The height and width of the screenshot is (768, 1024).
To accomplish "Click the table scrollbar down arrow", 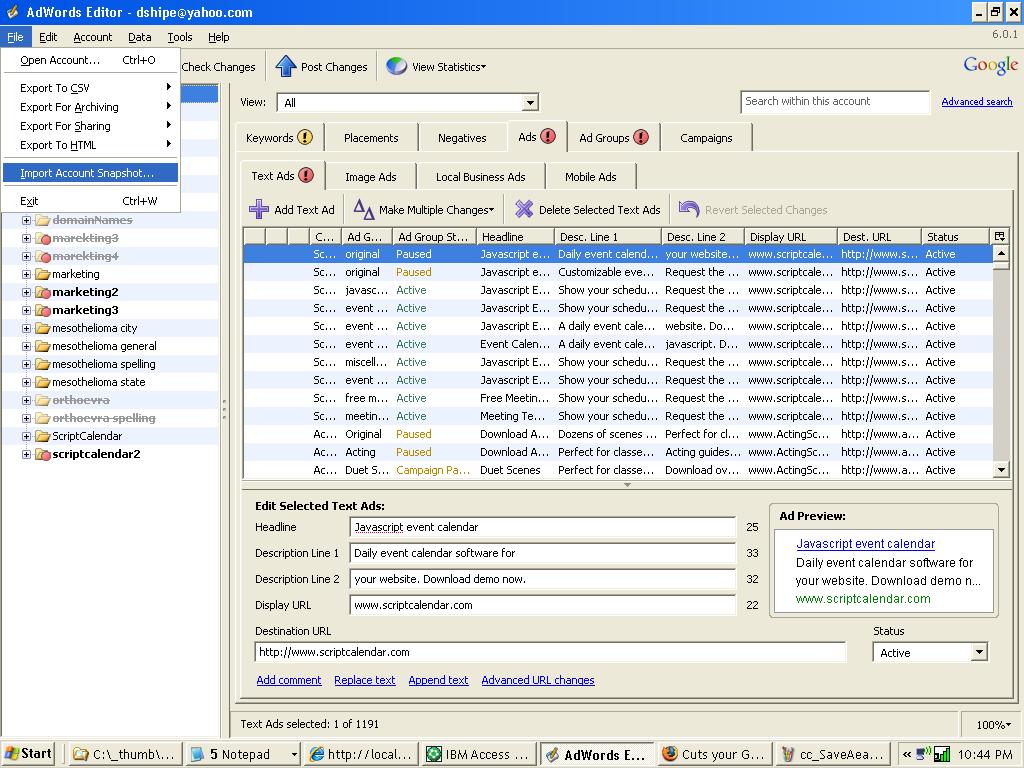I will [x=1000, y=469].
